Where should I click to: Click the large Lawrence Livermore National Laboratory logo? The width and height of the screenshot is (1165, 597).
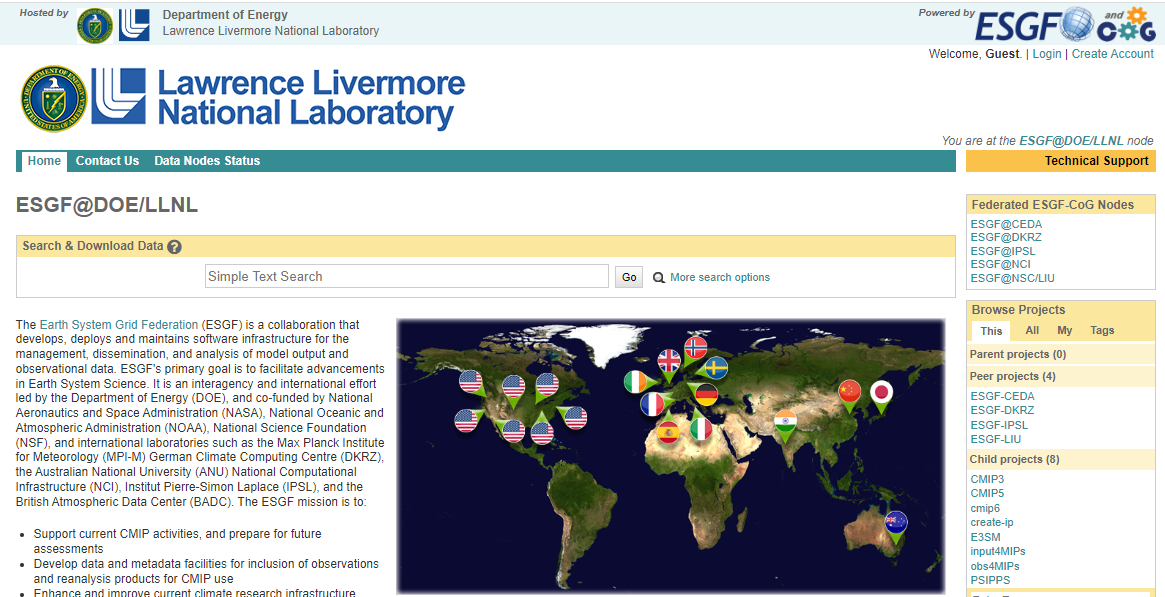(x=243, y=99)
